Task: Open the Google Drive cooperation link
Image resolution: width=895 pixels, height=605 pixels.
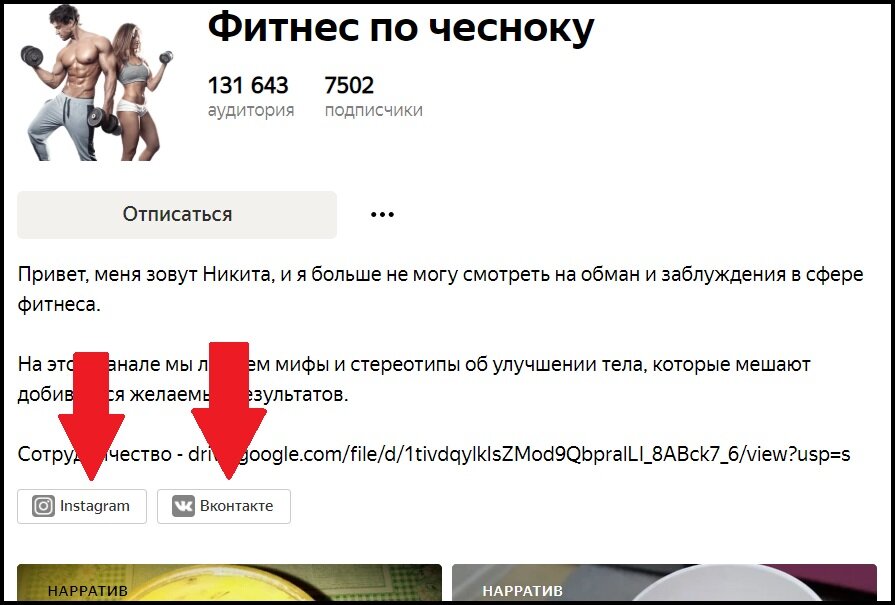Action: coord(519,454)
